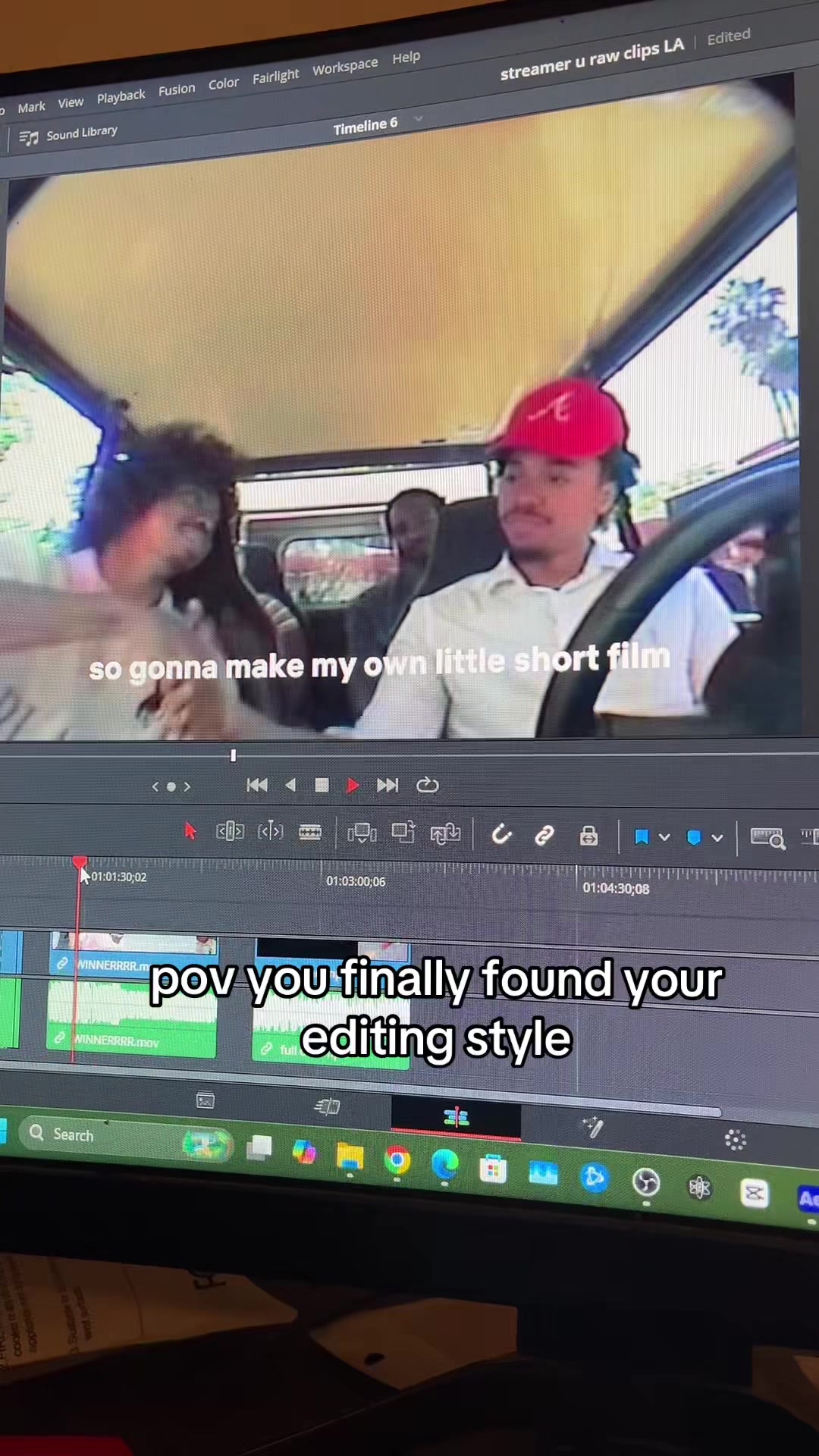The width and height of the screenshot is (819, 1456).
Task: Jump to first frame with skip-back button
Action: pos(257,785)
